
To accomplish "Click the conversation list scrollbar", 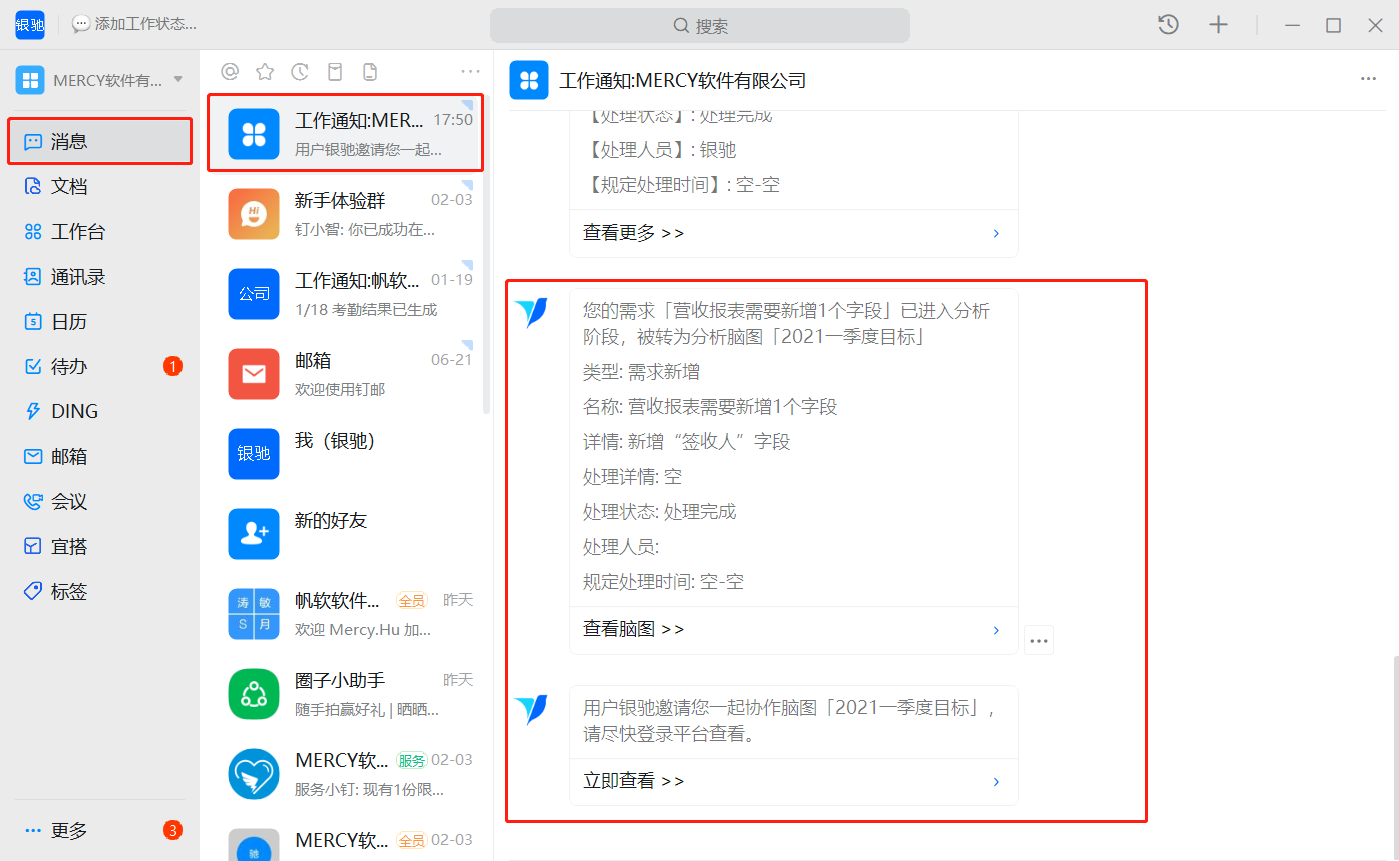I will pos(487,253).
